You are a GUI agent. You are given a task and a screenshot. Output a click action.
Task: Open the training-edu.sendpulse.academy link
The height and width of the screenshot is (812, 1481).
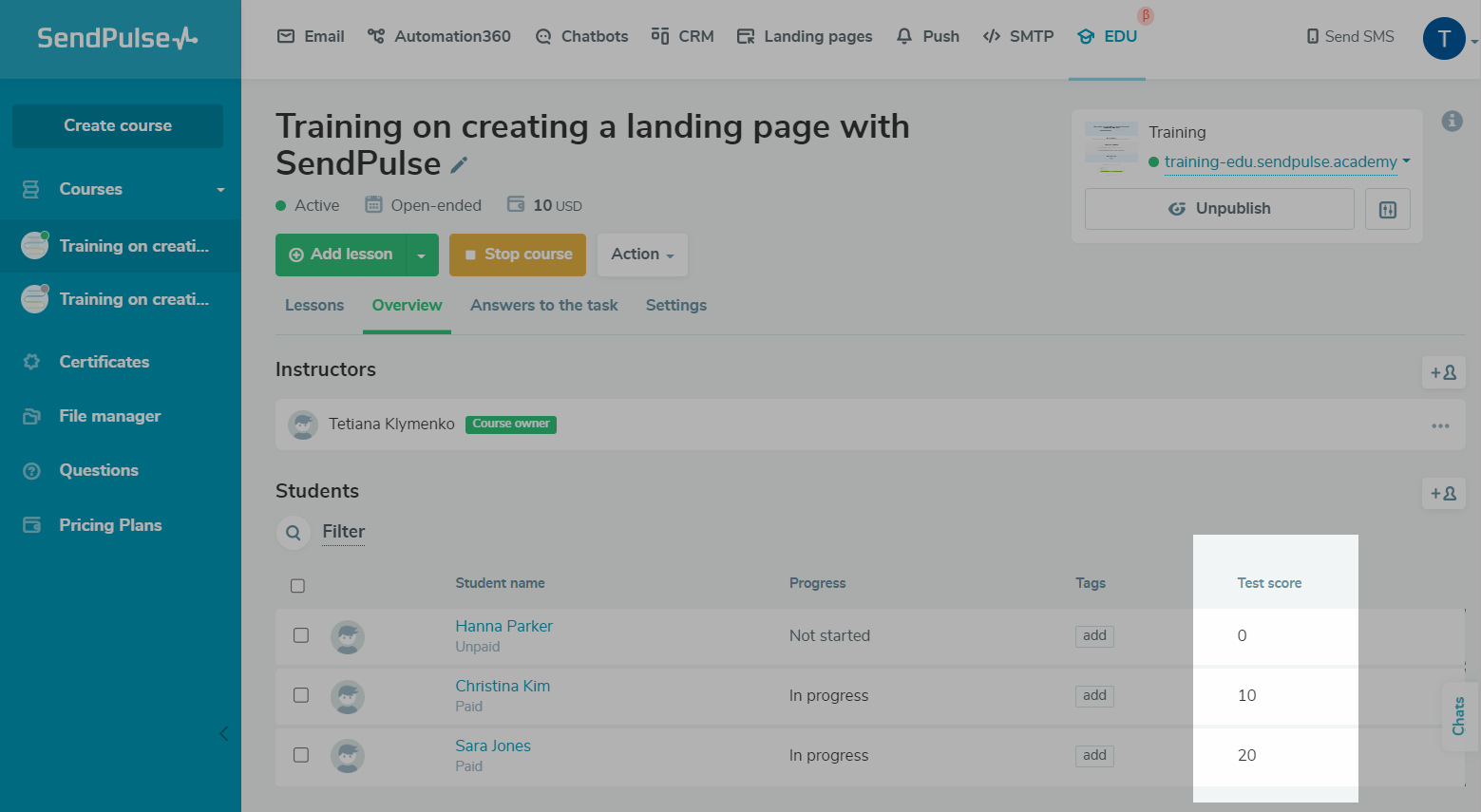[1281, 161]
